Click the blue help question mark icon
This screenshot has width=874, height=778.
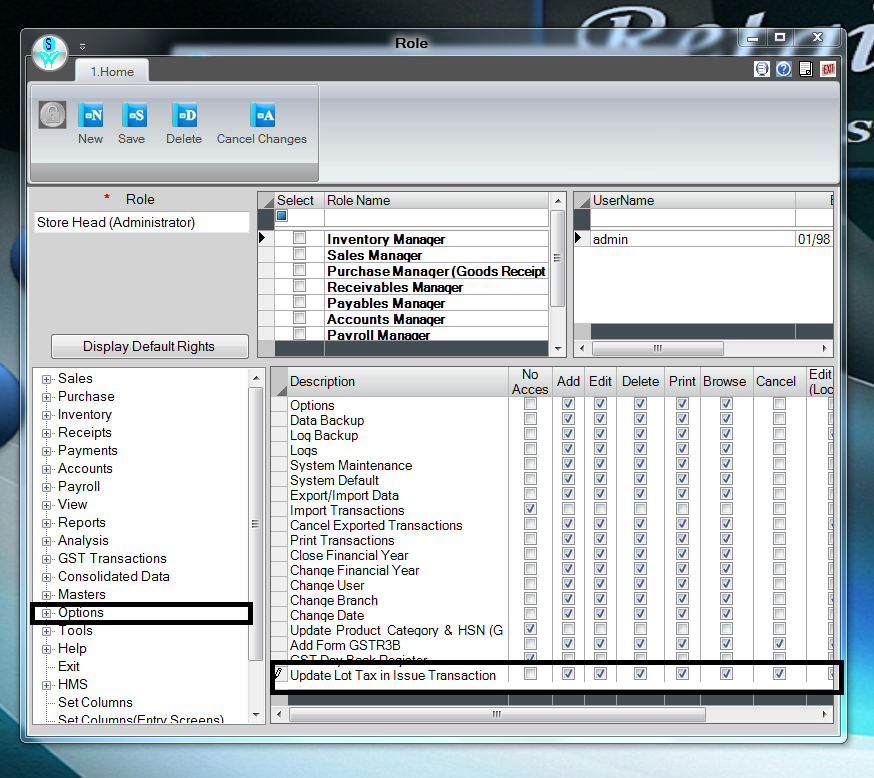pyautogui.click(x=784, y=69)
